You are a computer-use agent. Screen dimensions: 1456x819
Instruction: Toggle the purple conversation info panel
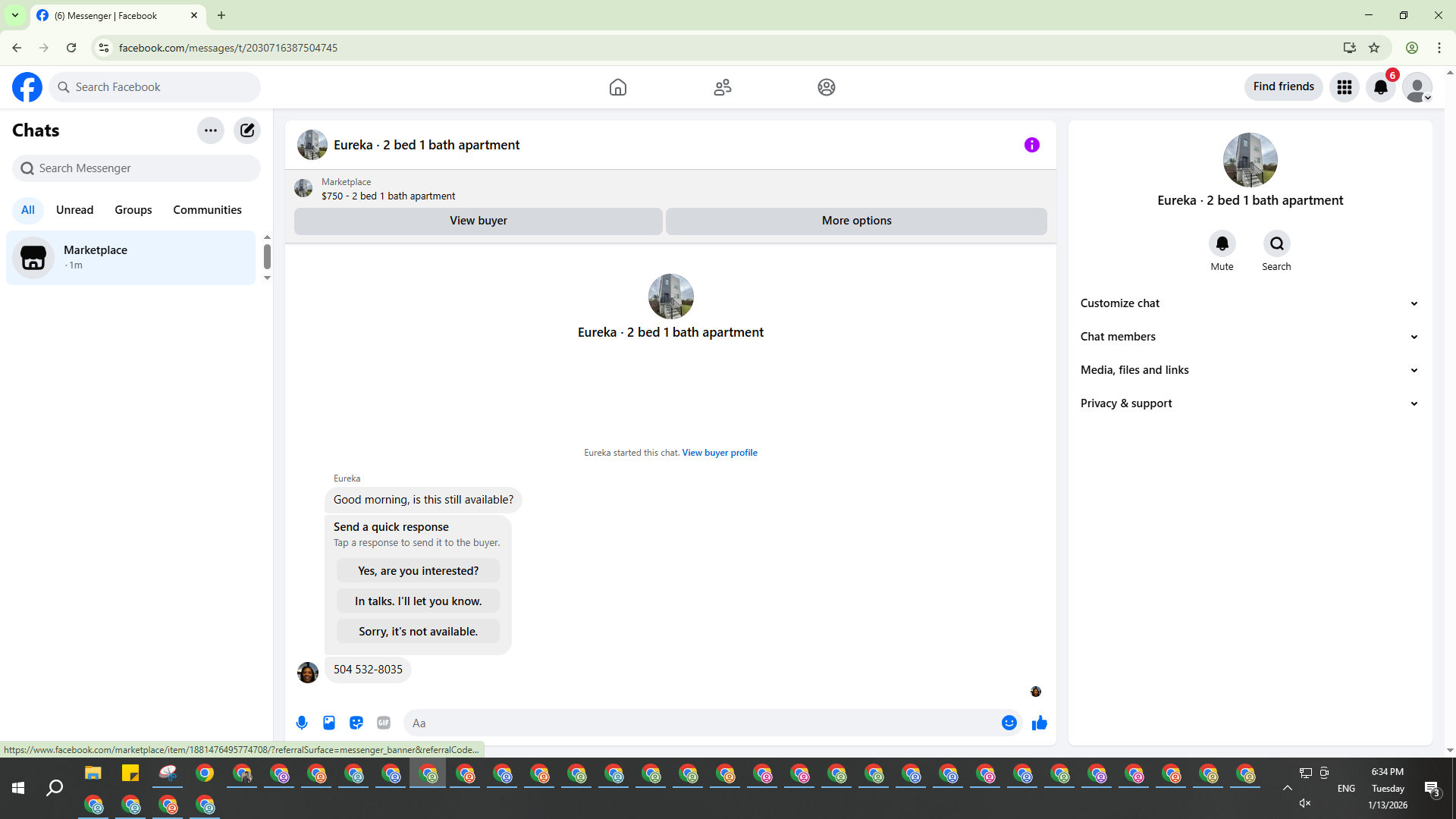click(1031, 145)
